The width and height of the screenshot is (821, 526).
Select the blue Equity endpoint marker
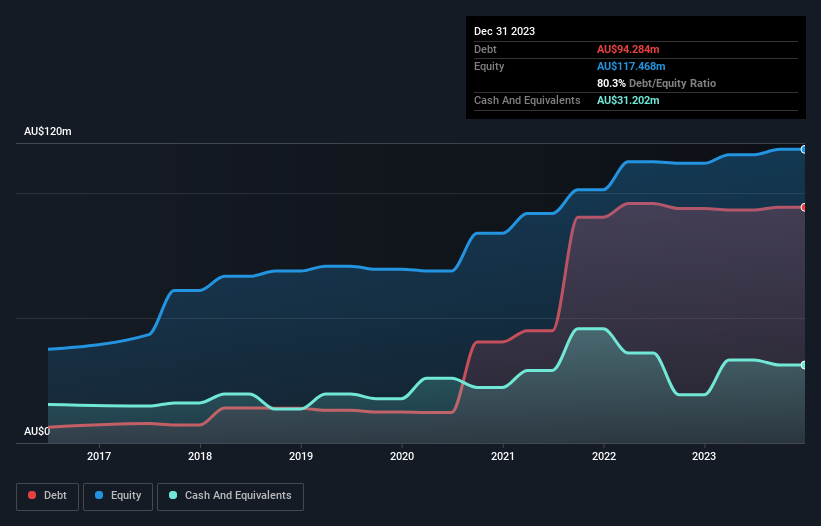804,150
